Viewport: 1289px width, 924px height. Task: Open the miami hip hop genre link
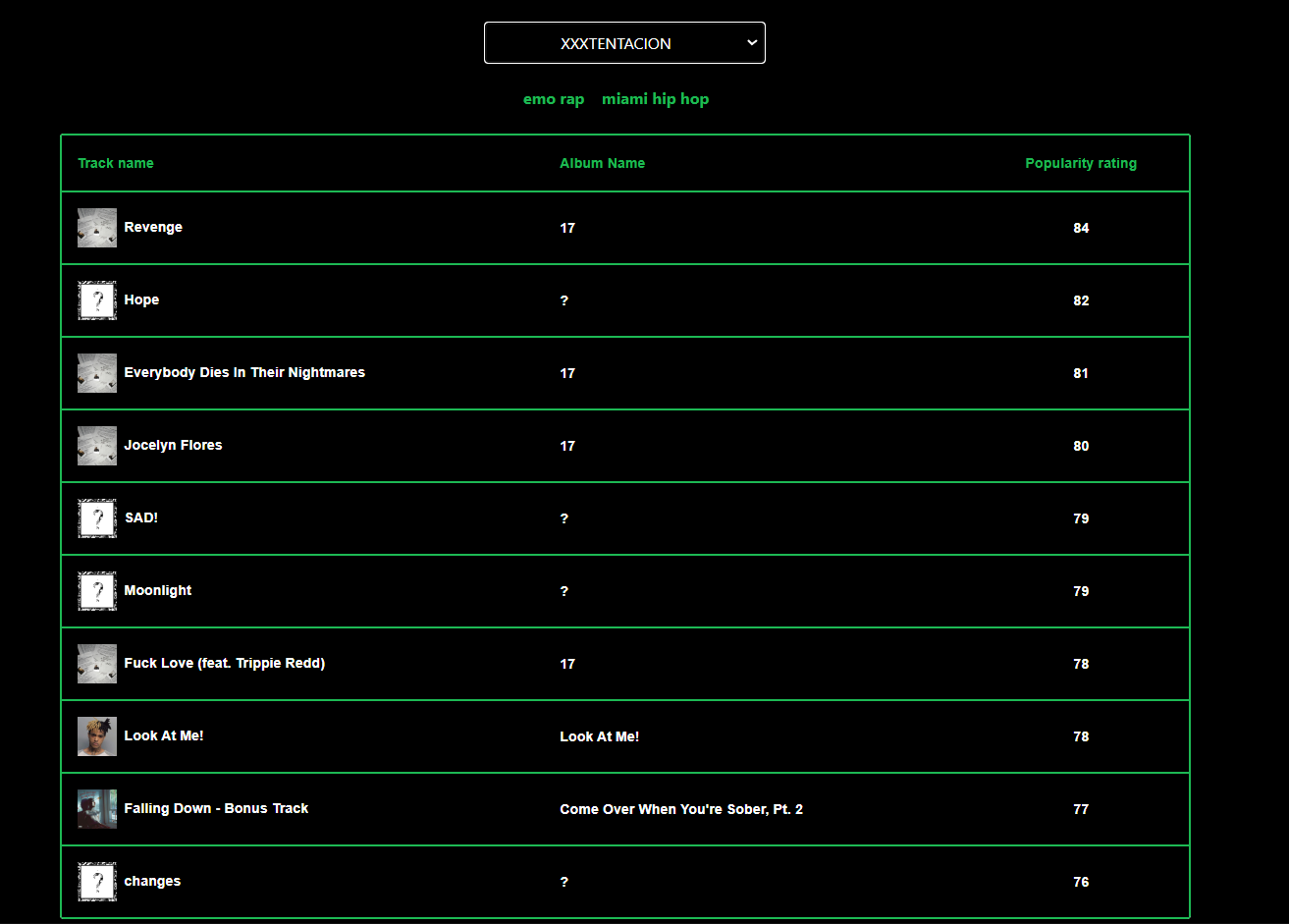pos(655,98)
